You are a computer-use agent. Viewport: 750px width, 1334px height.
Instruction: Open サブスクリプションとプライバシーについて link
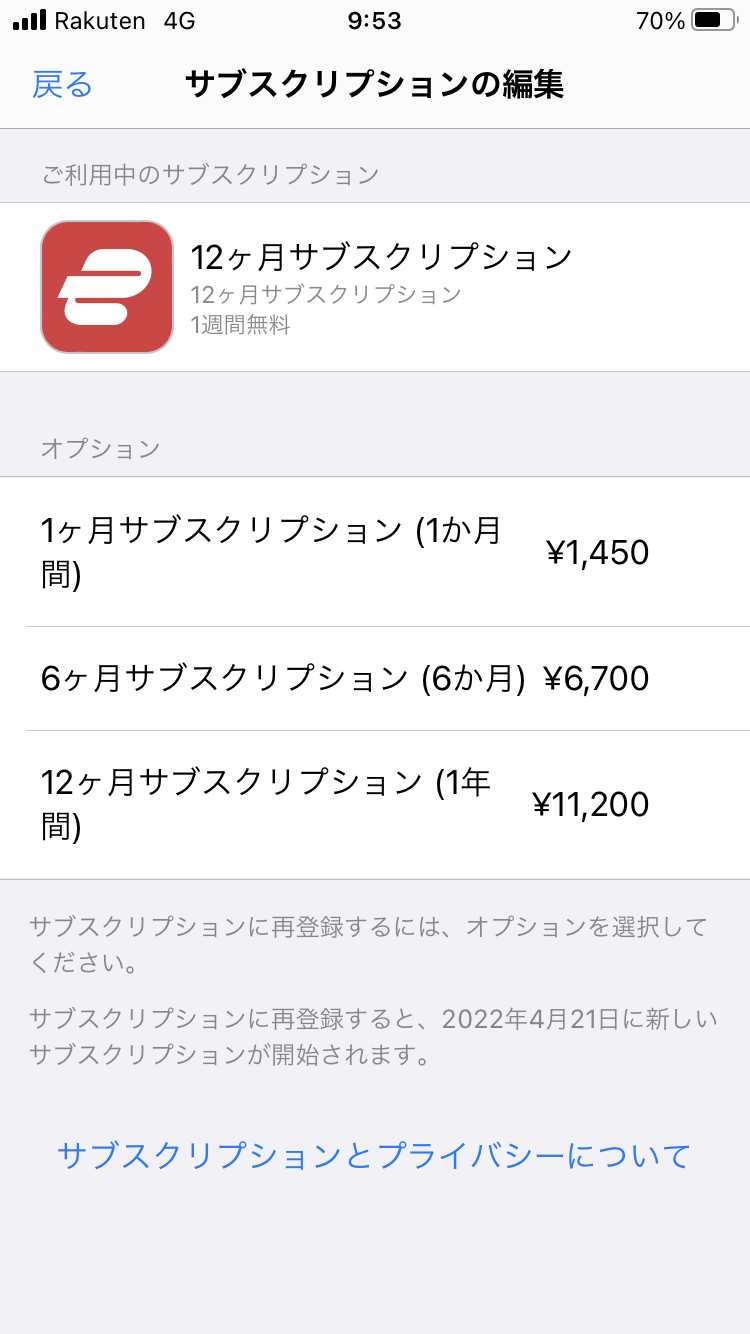(x=374, y=1156)
